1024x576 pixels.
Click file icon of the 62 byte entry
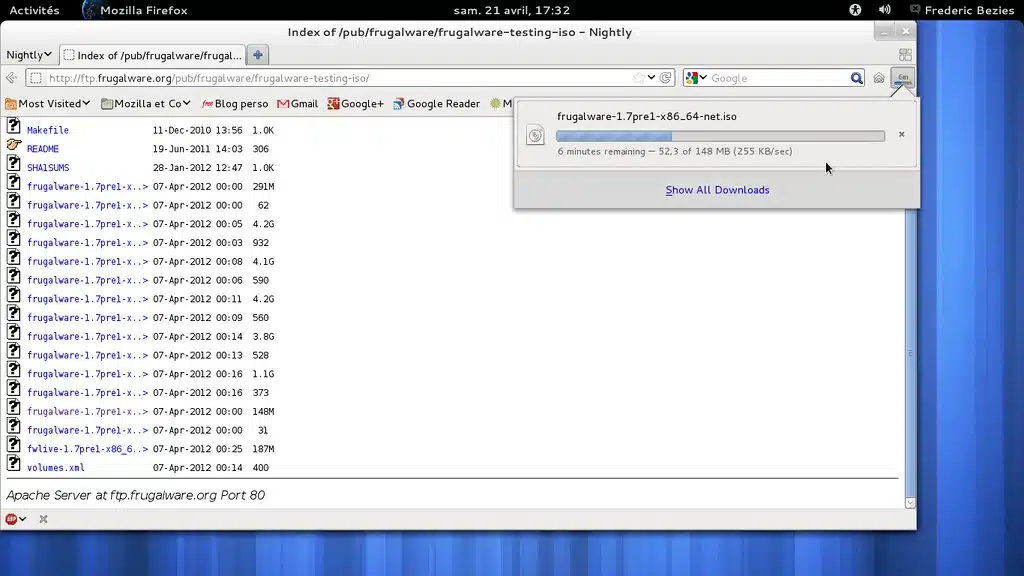[x=14, y=201]
